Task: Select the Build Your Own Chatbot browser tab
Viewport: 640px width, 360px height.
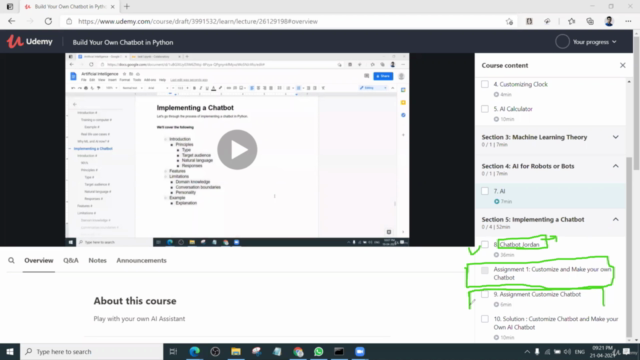Action: pyautogui.click(x=70, y=7)
